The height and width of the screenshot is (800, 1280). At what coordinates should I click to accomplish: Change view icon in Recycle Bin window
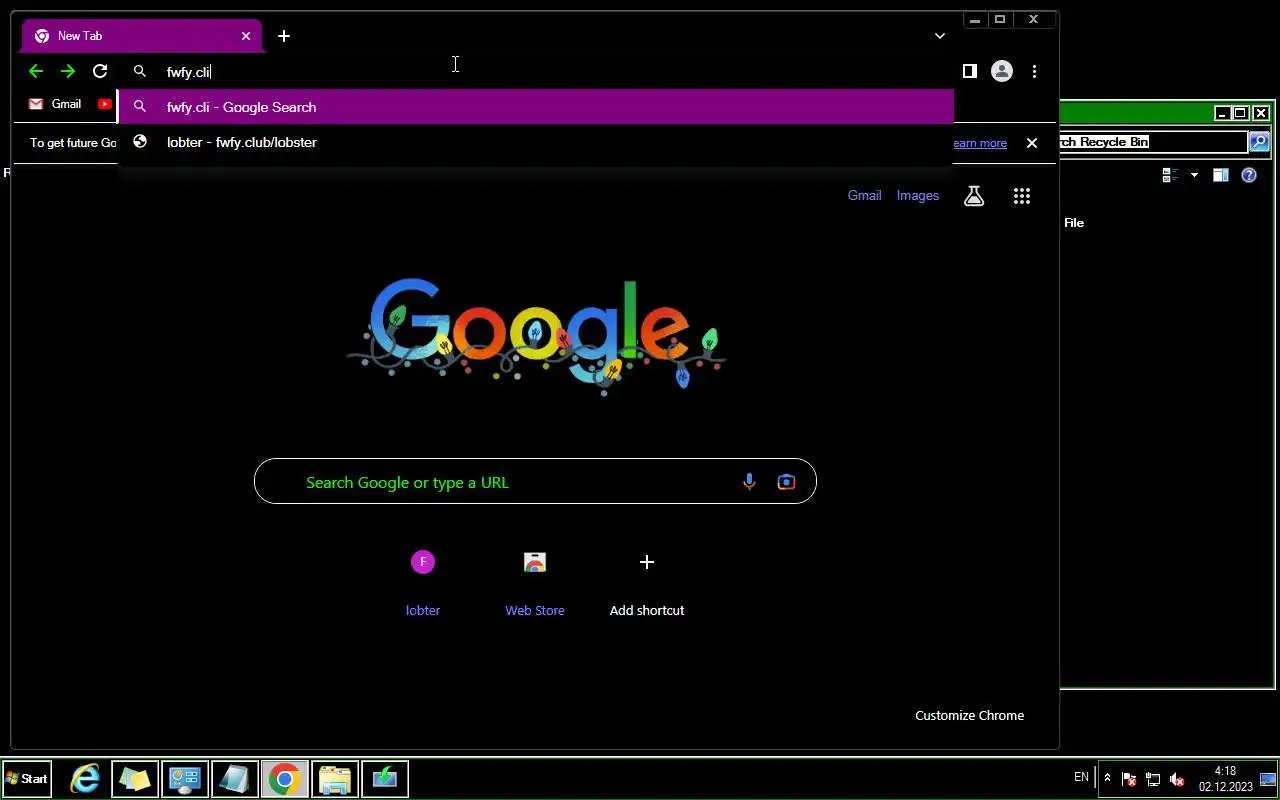(1170, 175)
